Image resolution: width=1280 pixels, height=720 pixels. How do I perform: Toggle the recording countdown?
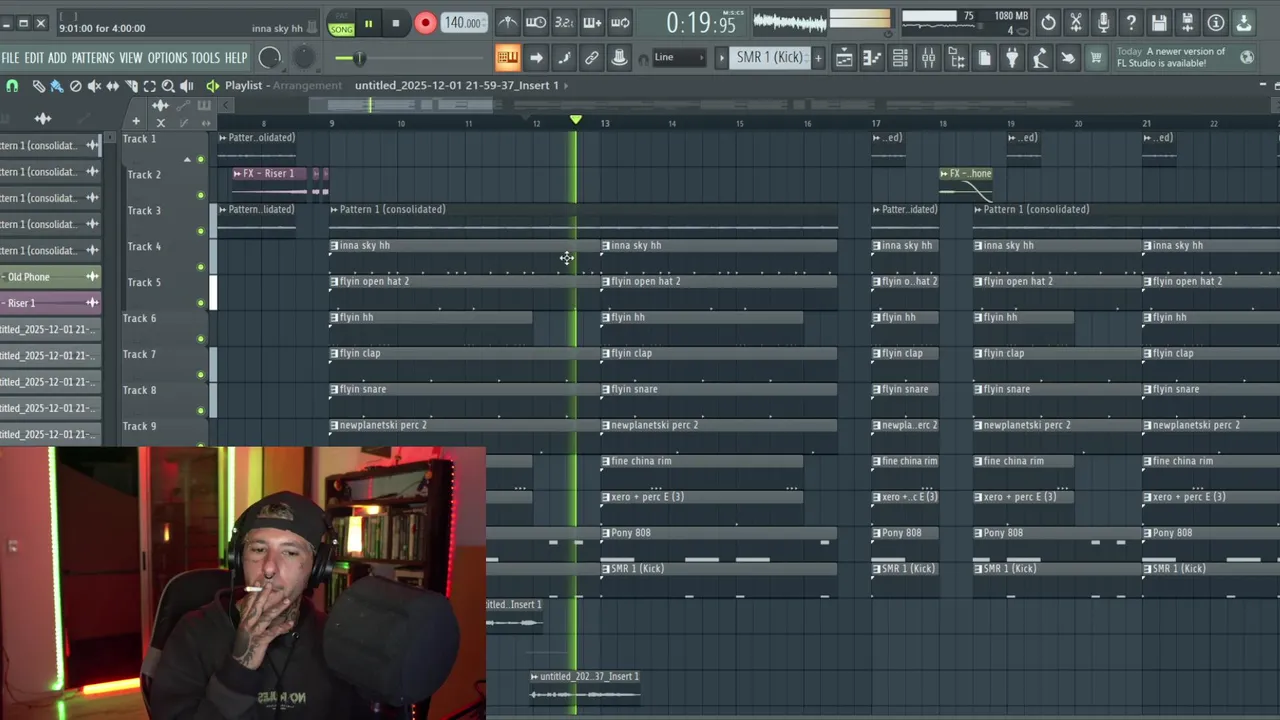[564, 22]
